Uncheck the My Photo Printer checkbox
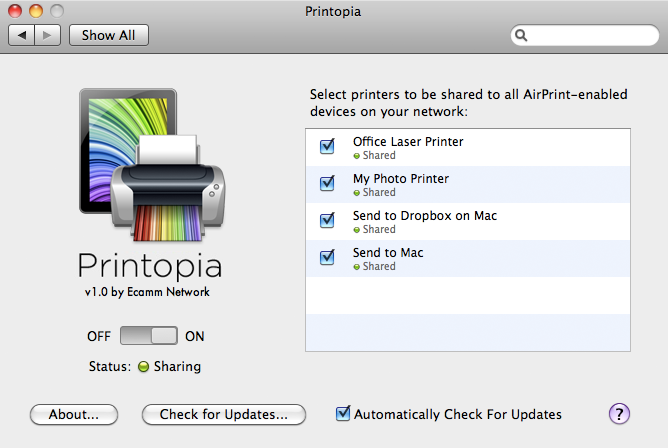668x448 pixels. pyautogui.click(x=327, y=183)
